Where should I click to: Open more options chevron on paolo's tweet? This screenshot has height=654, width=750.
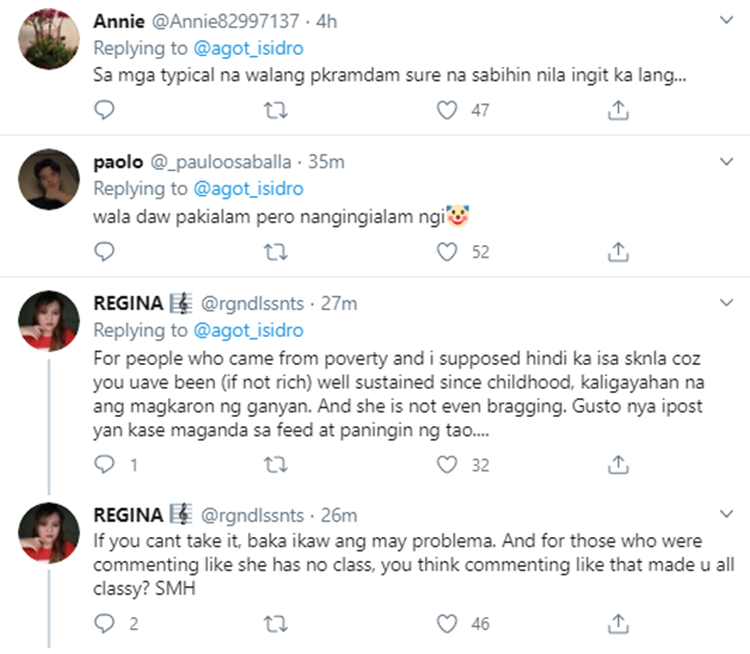coord(727,161)
